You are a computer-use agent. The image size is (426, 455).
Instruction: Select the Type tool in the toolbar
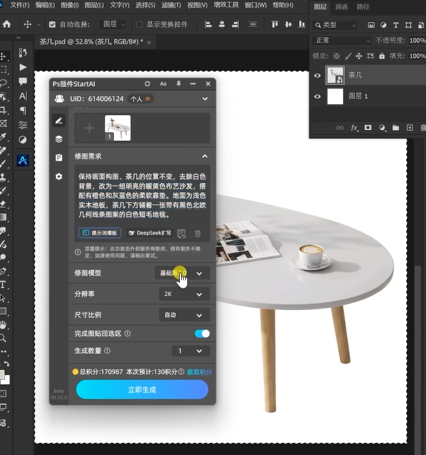pos(3,284)
